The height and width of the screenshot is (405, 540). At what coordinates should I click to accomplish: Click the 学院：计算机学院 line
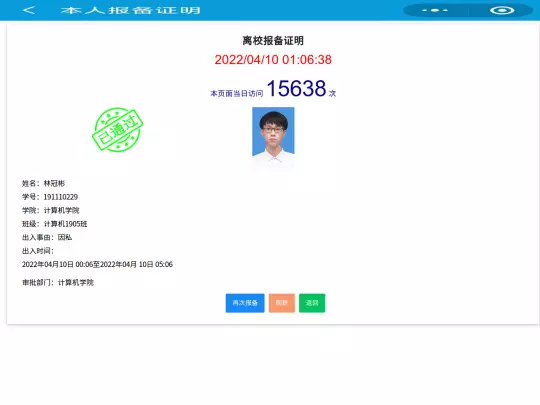tap(51, 210)
